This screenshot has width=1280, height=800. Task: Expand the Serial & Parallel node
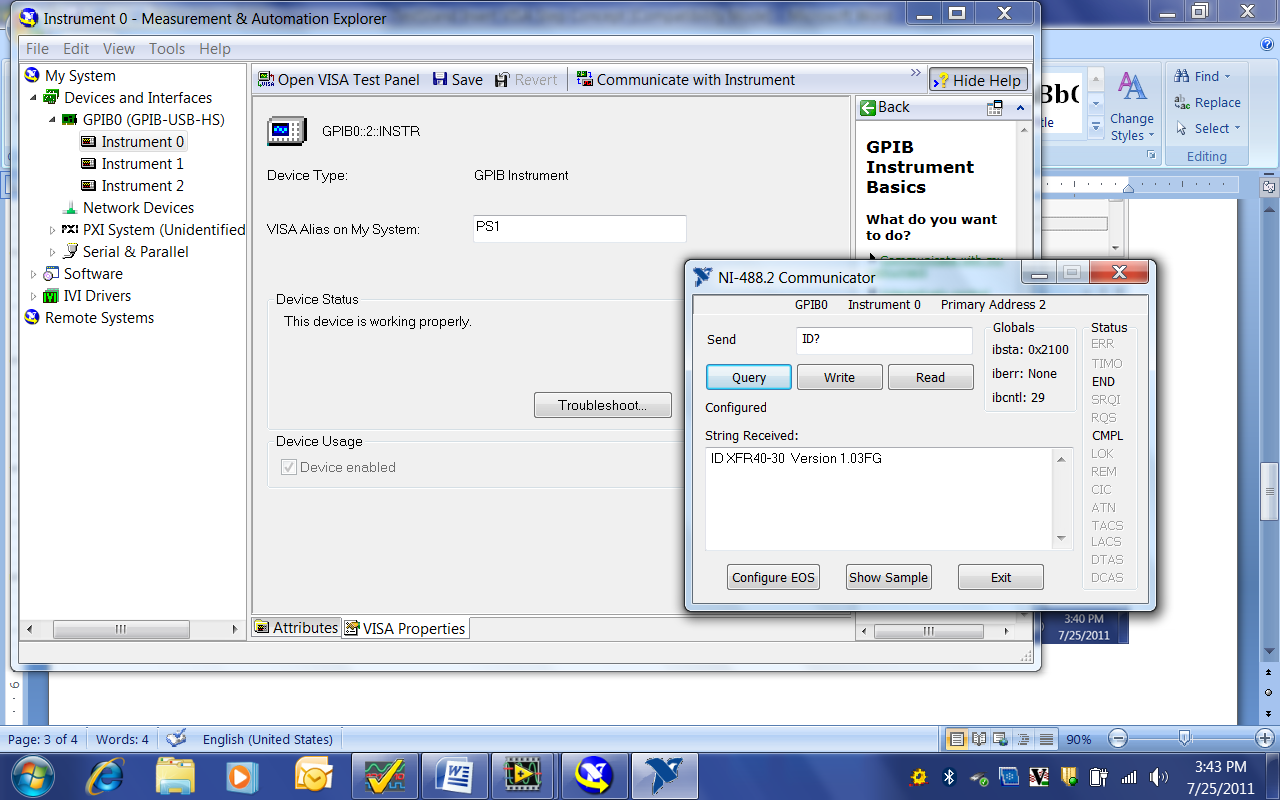coord(52,252)
